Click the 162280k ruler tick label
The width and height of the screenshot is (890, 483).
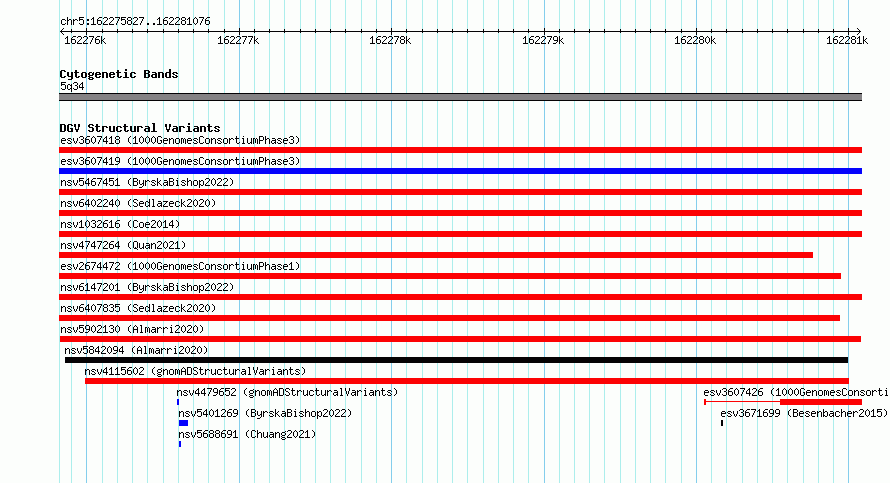pyautogui.click(x=695, y=40)
